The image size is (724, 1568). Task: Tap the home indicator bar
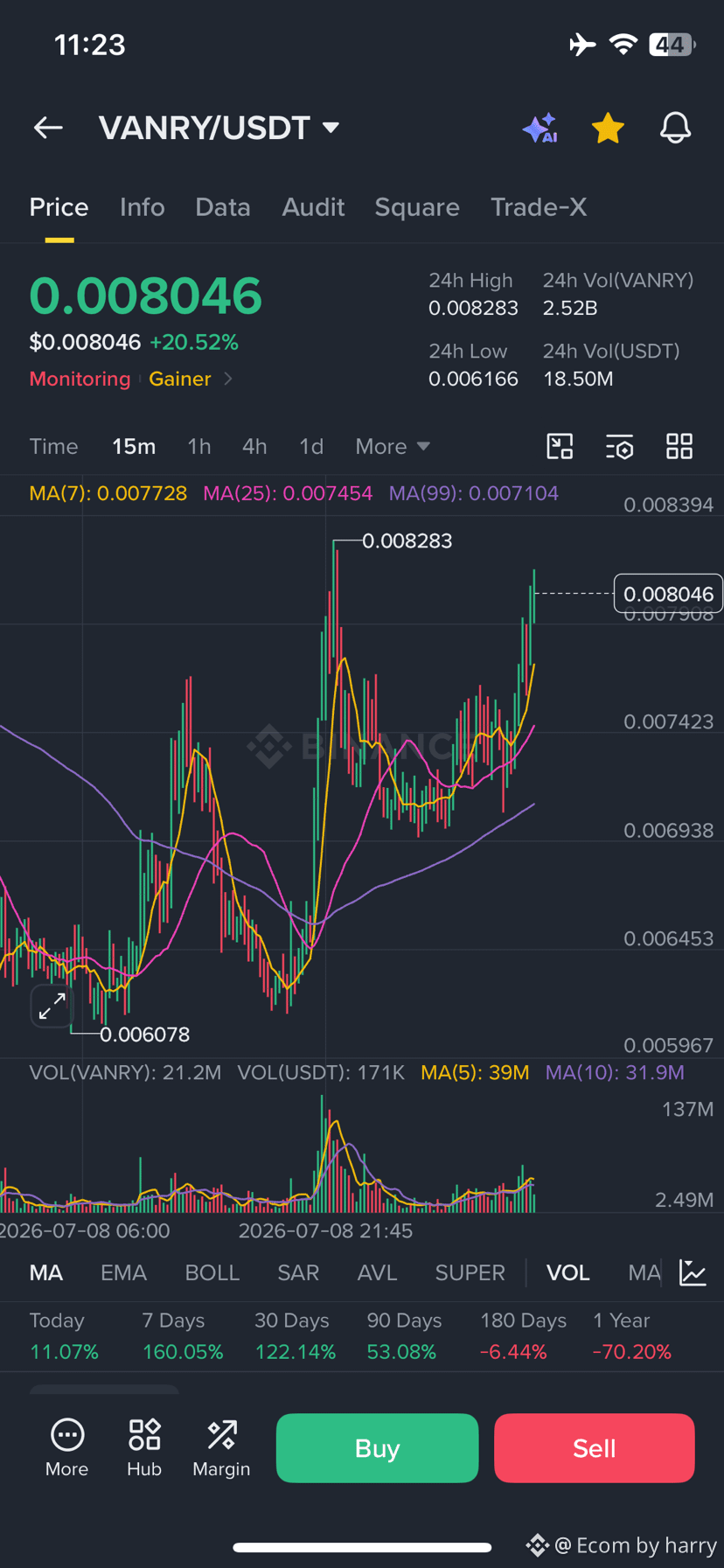362,1546
